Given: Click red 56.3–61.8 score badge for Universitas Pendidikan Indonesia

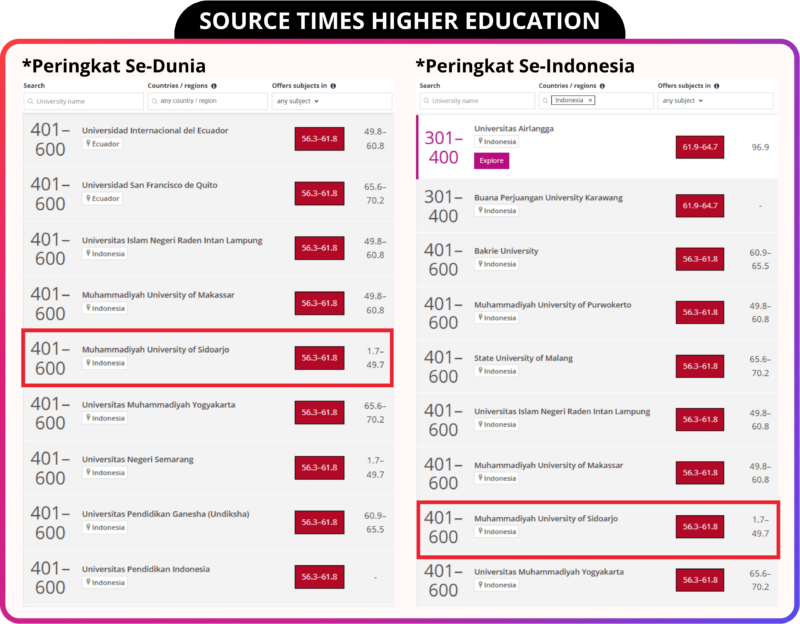Looking at the screenshot, I should [320, 577].
